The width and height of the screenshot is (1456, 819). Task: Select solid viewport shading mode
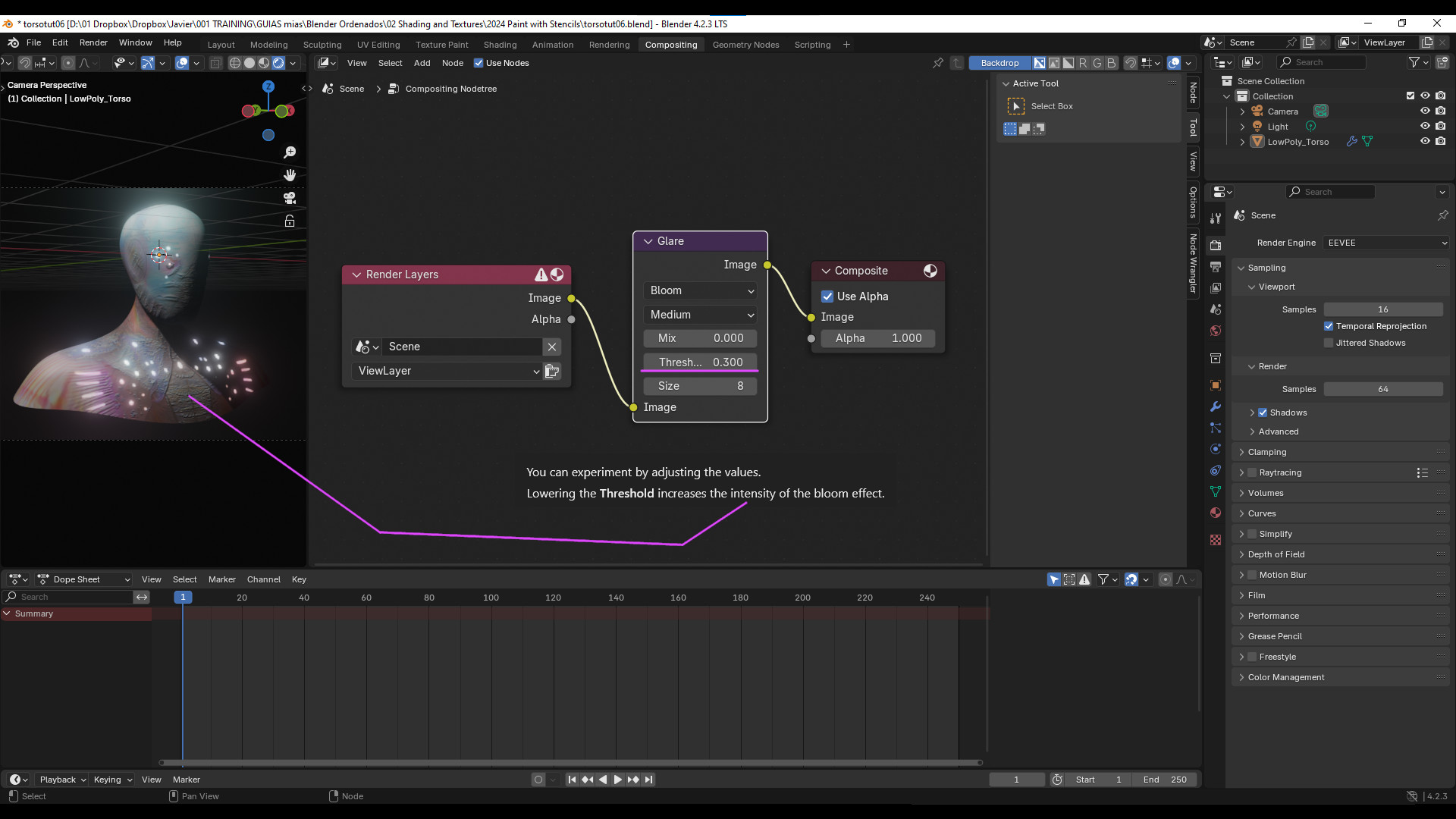[x=249, y=63]
